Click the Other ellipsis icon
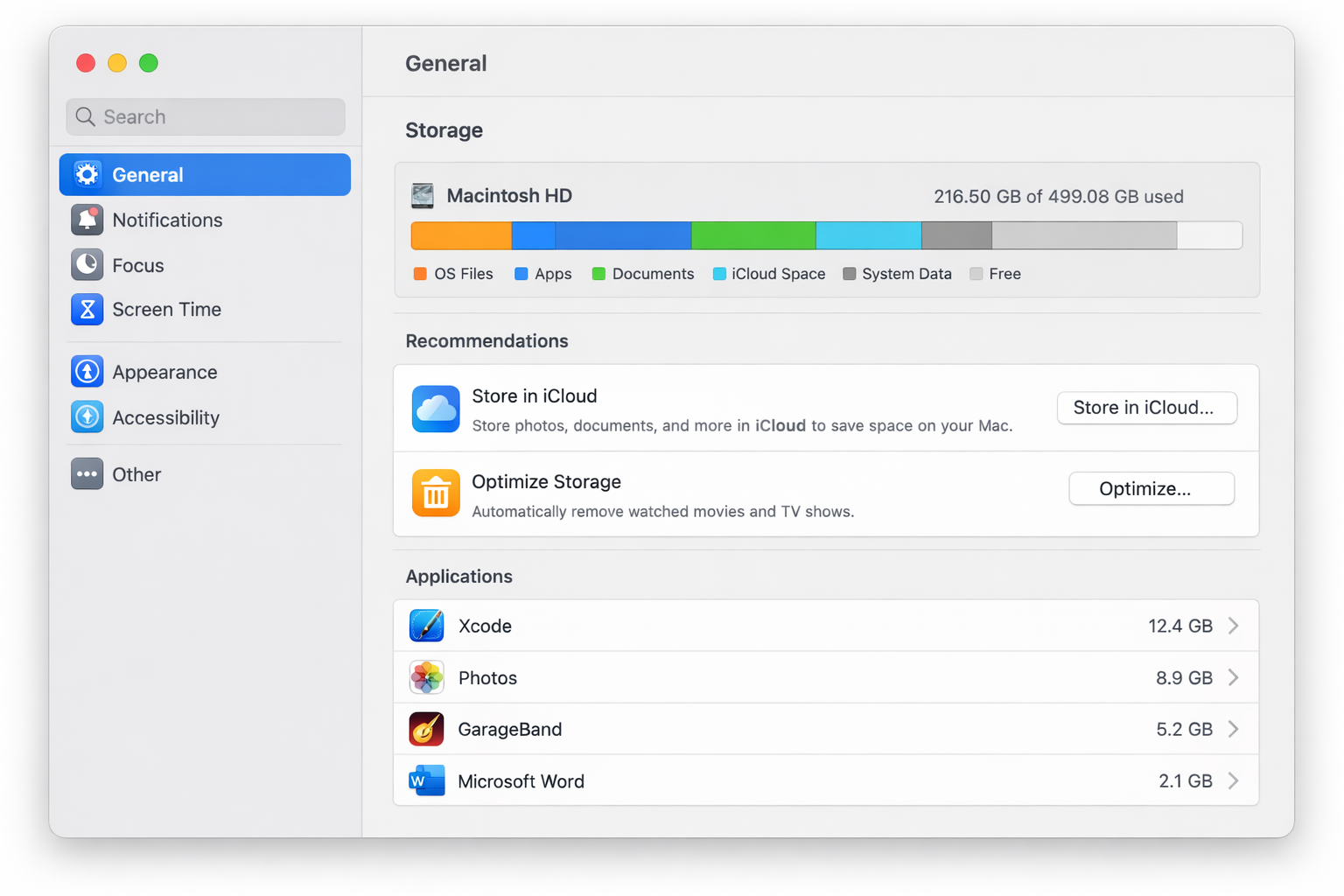 point(87,474)
